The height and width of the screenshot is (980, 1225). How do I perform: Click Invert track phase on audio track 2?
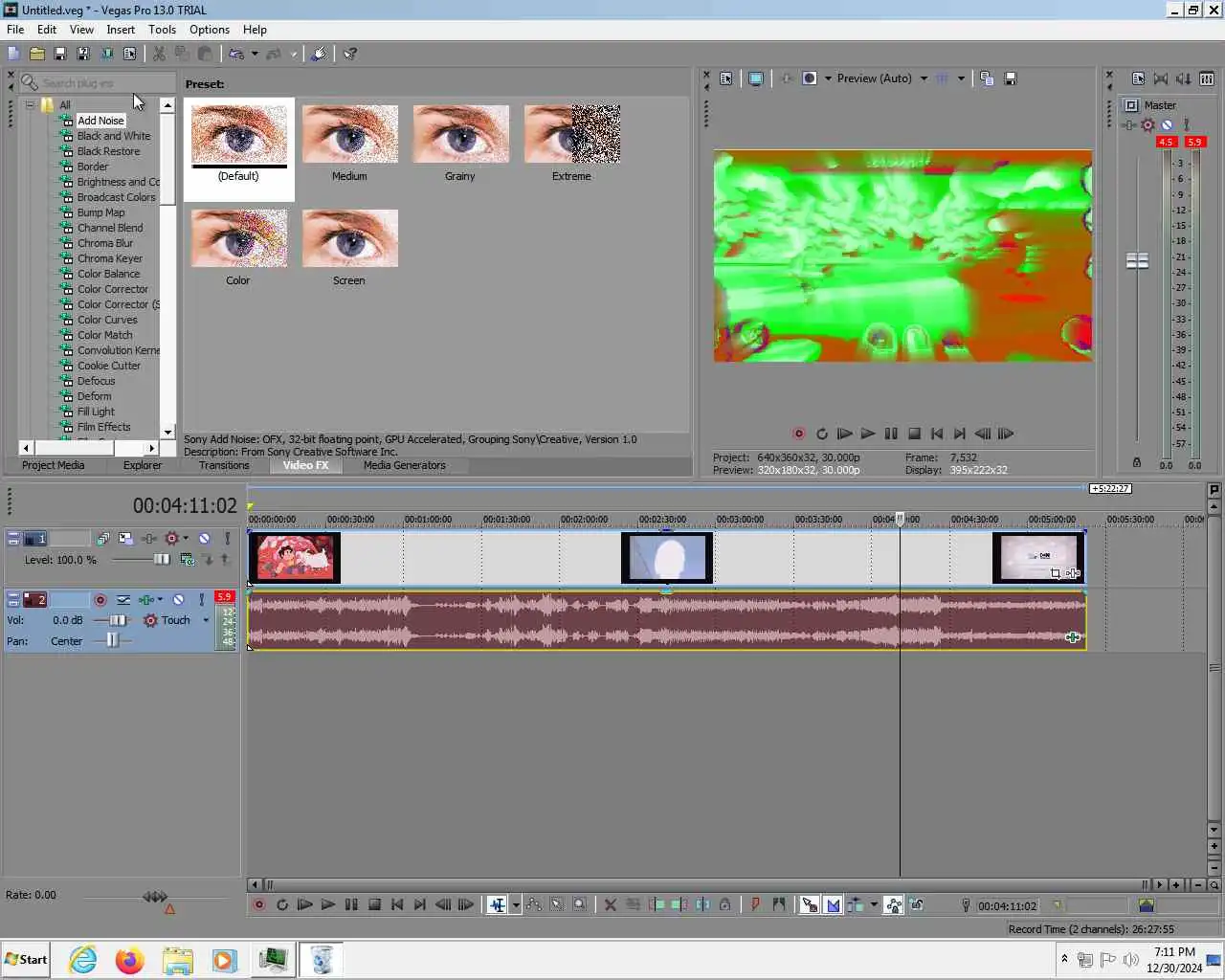pyautogui.click(x=123, y=600)
